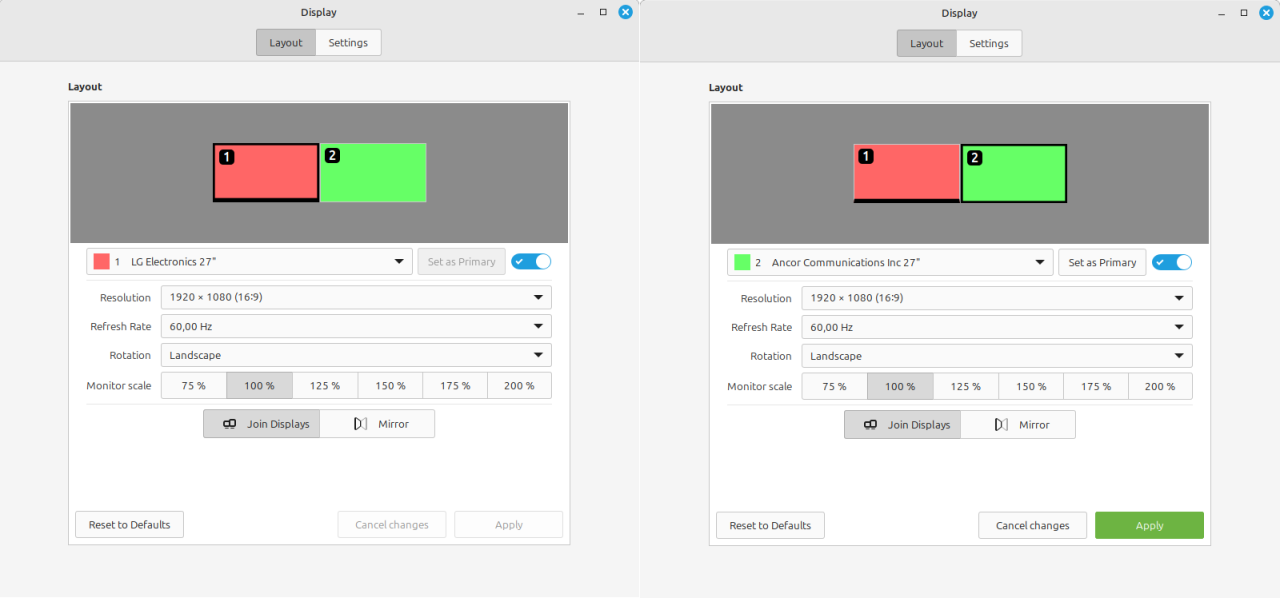Expand Refresh Rate dropdown in Ancor Communications window

[x=996, y=327]
